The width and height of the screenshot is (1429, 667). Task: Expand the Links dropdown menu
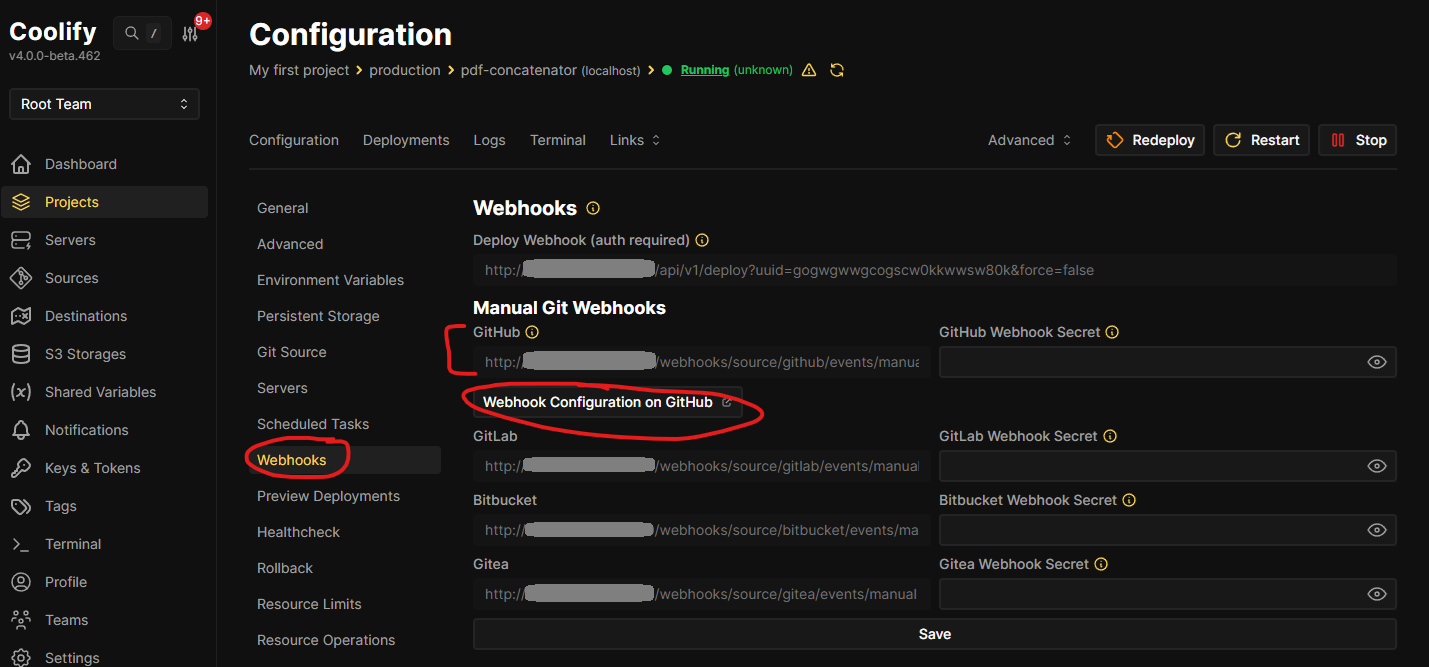click(635, 140)
